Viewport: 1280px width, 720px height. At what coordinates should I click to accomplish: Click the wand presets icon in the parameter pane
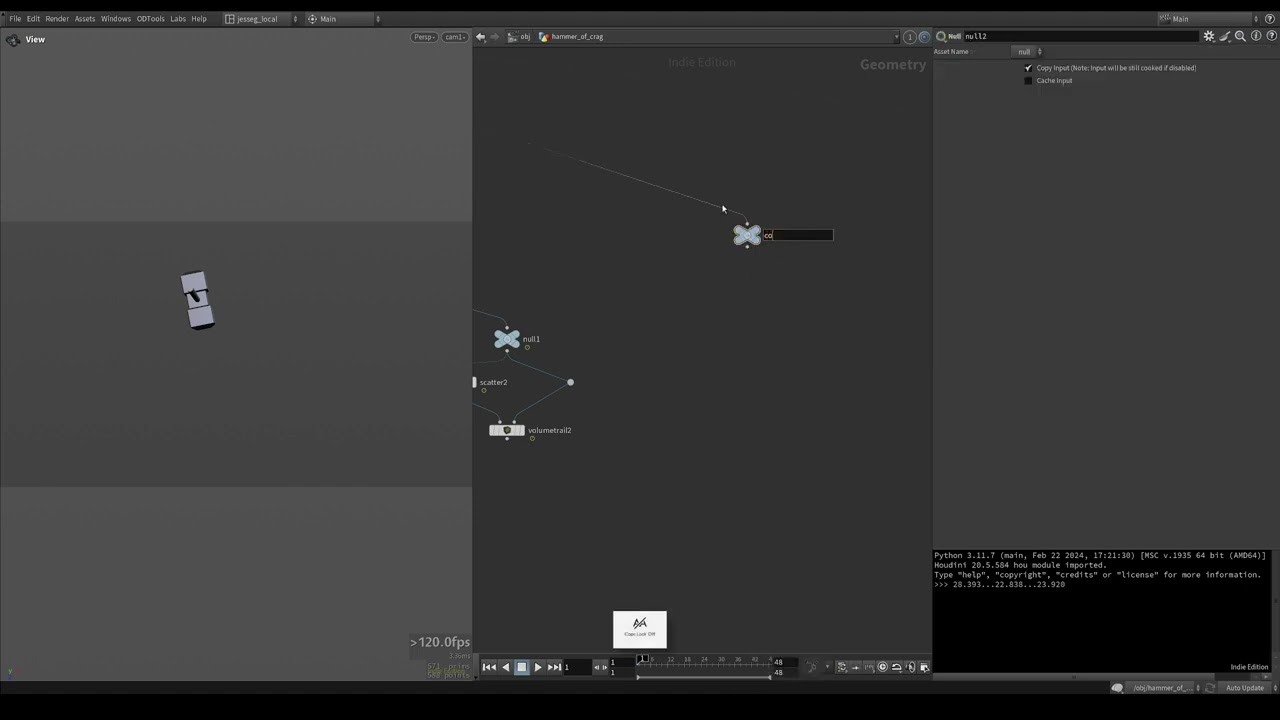coord(1225,36)
